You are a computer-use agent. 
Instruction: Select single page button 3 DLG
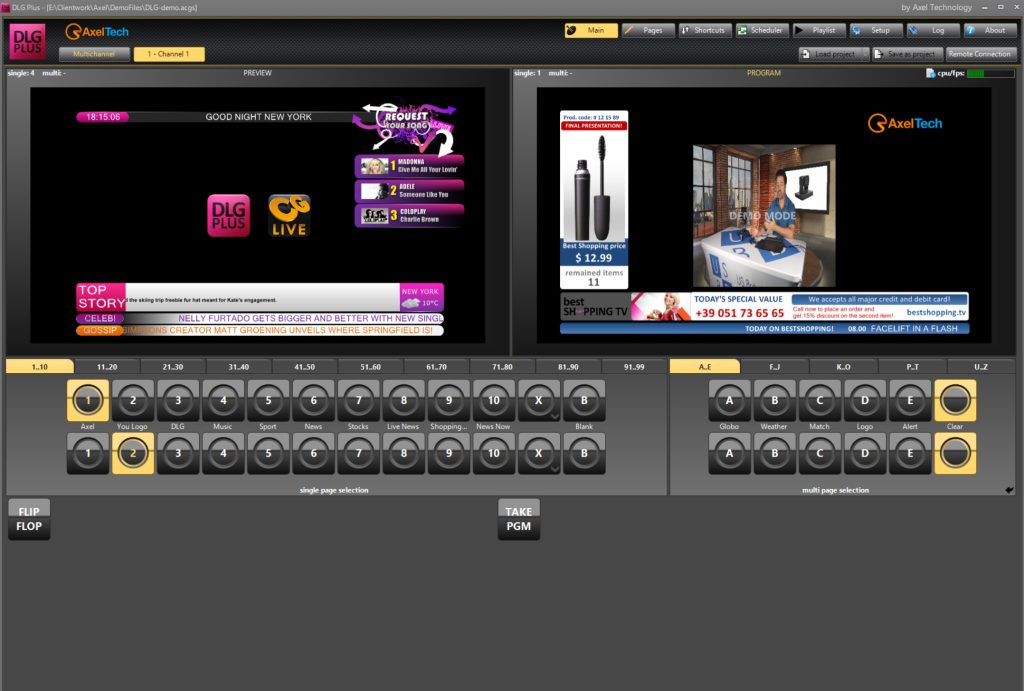coord(178,400)
